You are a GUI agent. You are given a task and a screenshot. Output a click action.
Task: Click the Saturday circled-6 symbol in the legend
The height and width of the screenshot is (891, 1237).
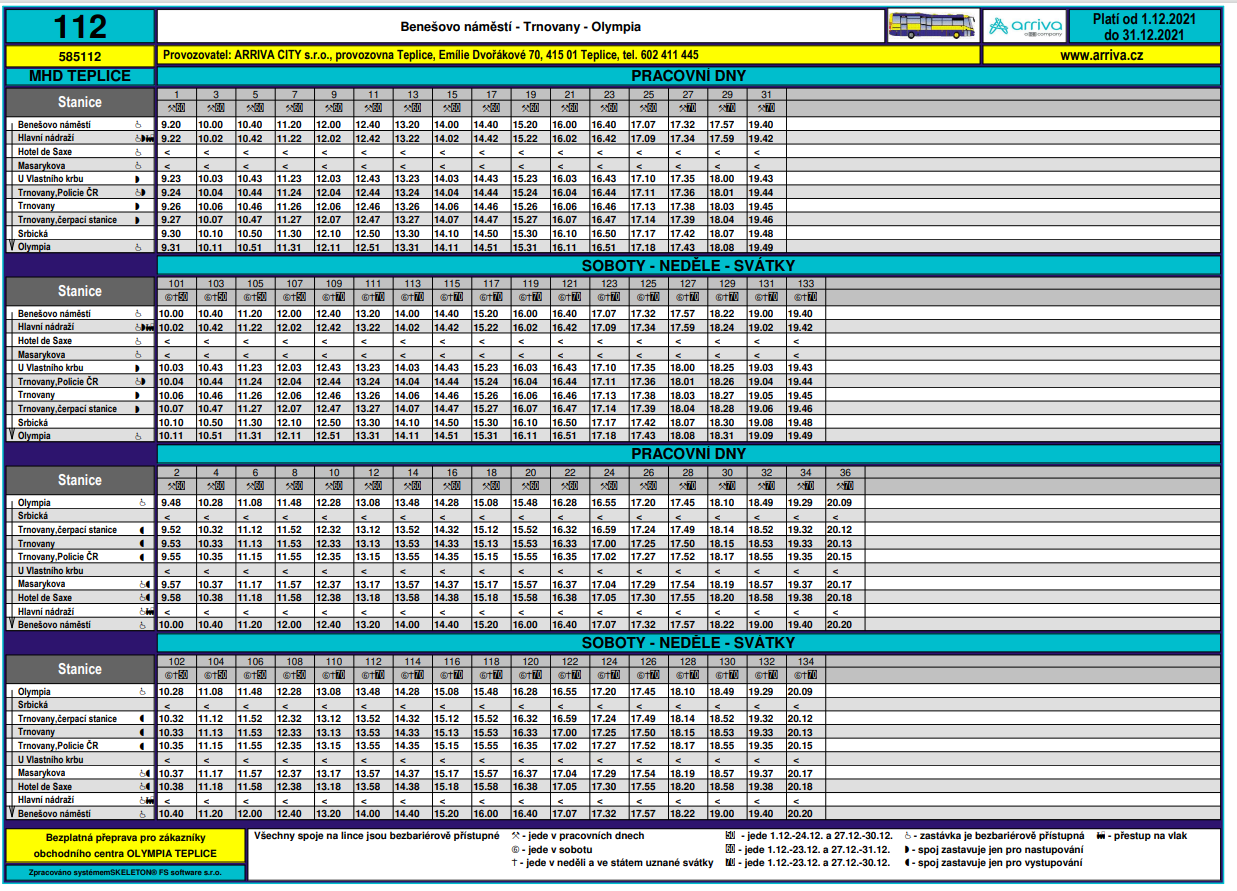tap(516, 849)
